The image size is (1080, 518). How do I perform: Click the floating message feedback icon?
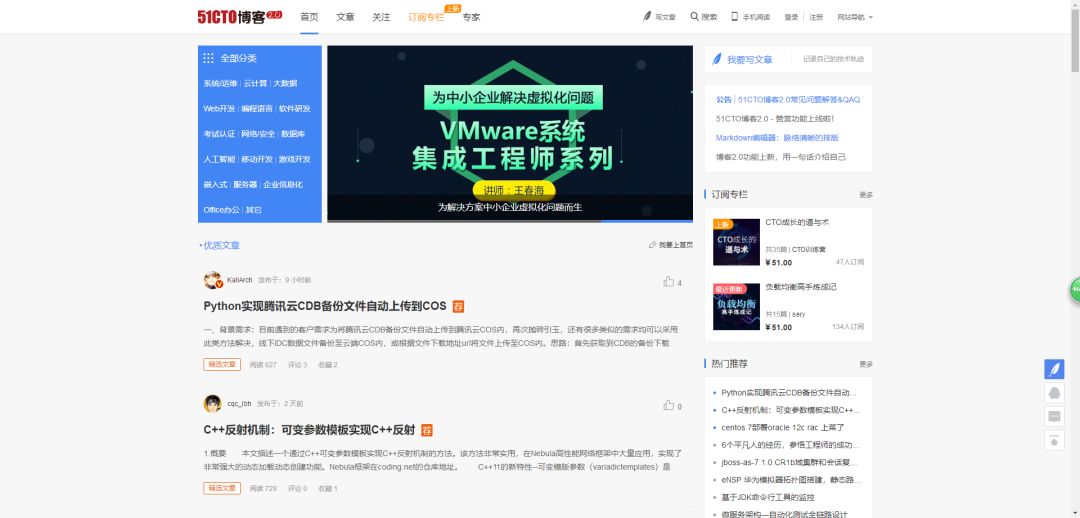(x=1054, y=416)
